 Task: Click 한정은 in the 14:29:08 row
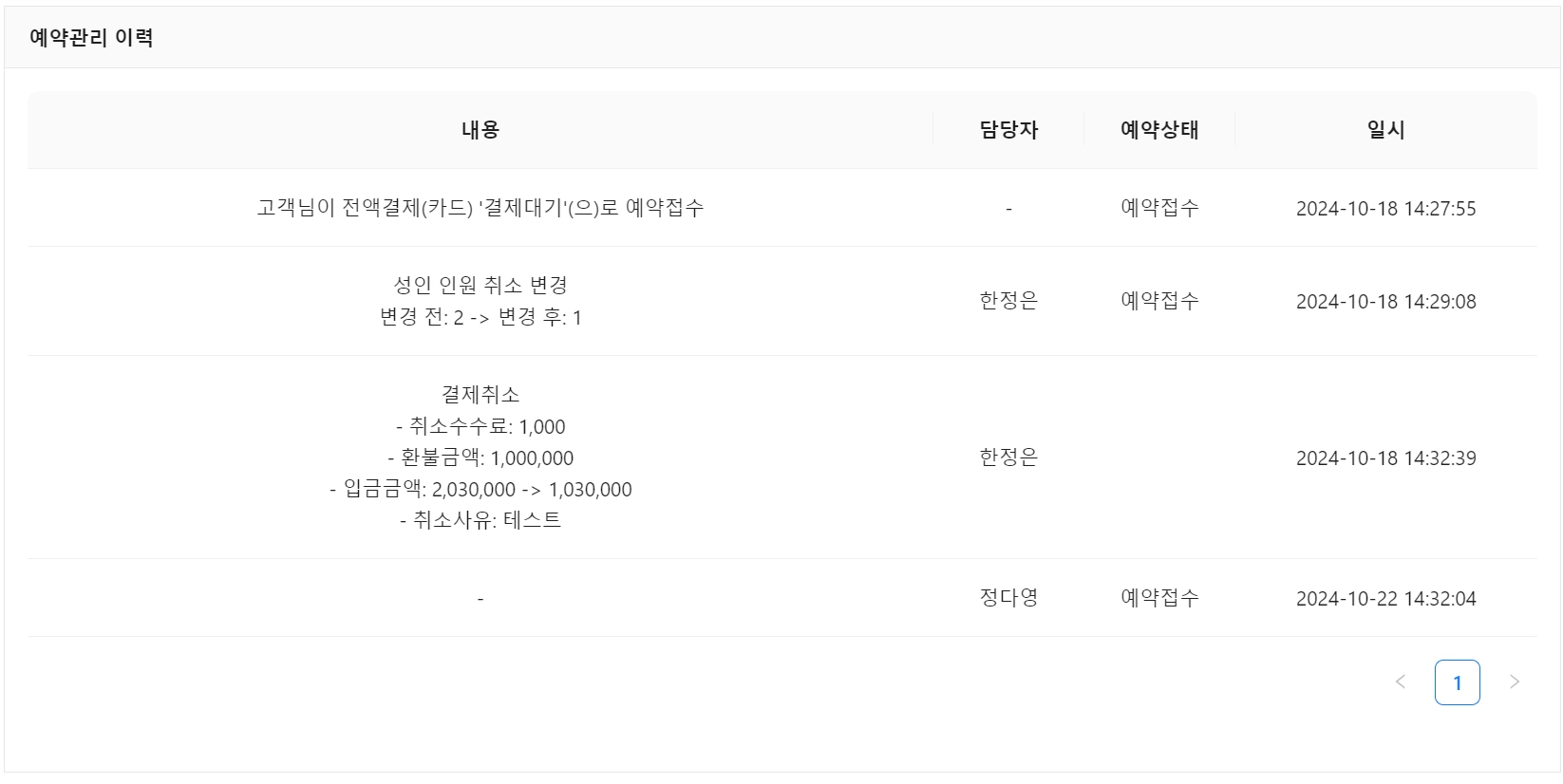point(1008,301)
